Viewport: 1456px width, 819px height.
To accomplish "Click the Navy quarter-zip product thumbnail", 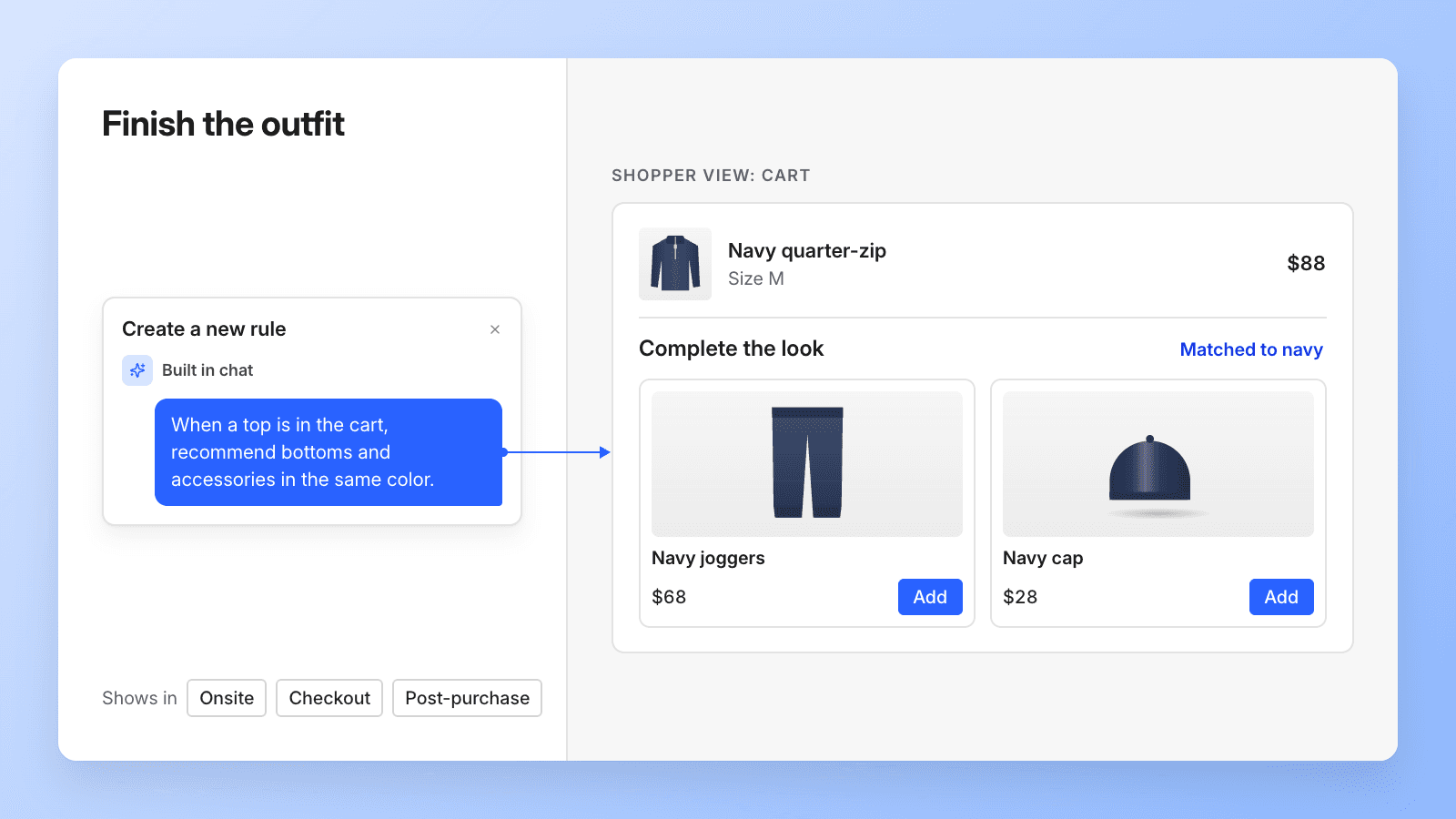I will click(x=675, y=264).
